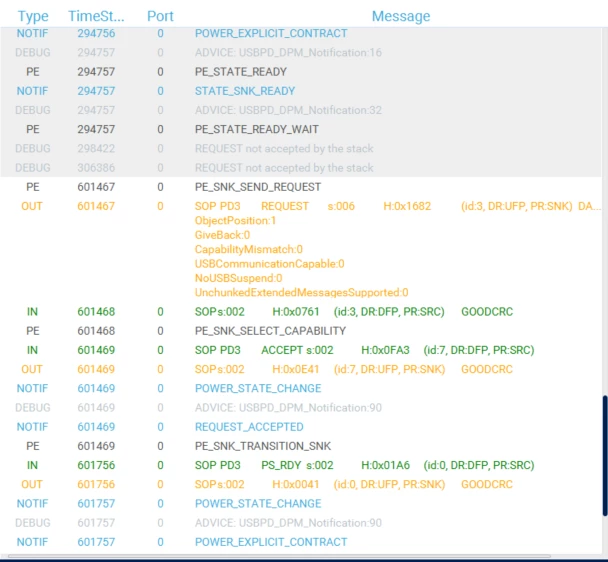608x562 pixels.
Task: Click the H:0x0FA3 header value
Action: coord(385,350)
